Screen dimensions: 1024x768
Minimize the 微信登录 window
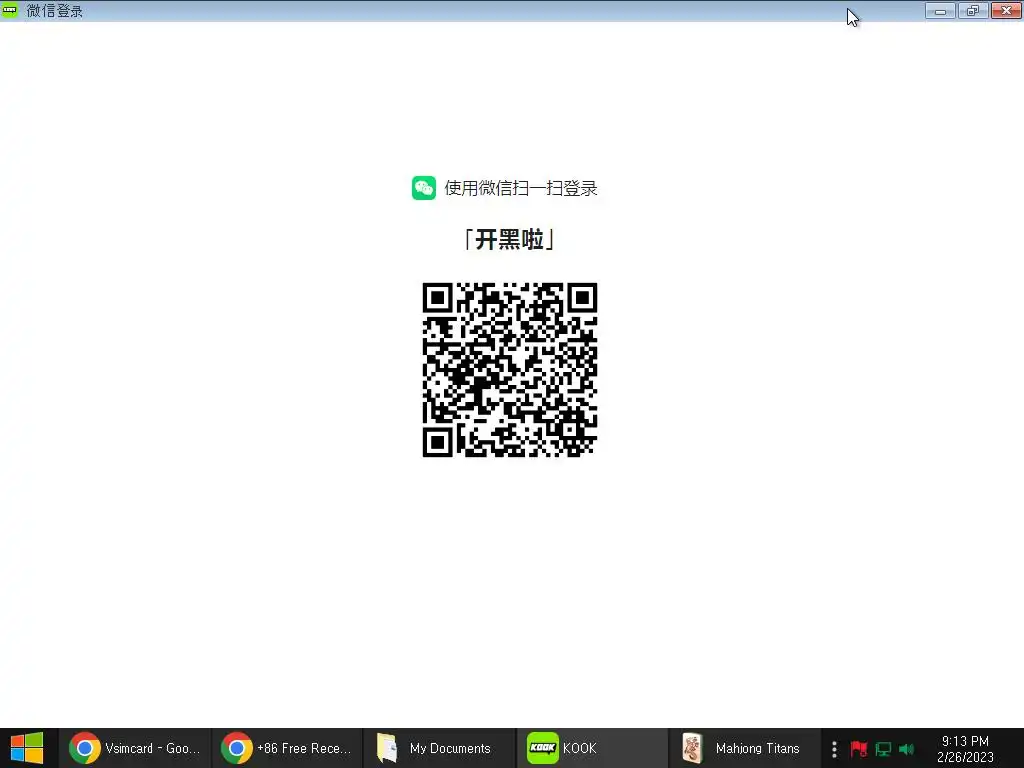click(x=940, y=10)
